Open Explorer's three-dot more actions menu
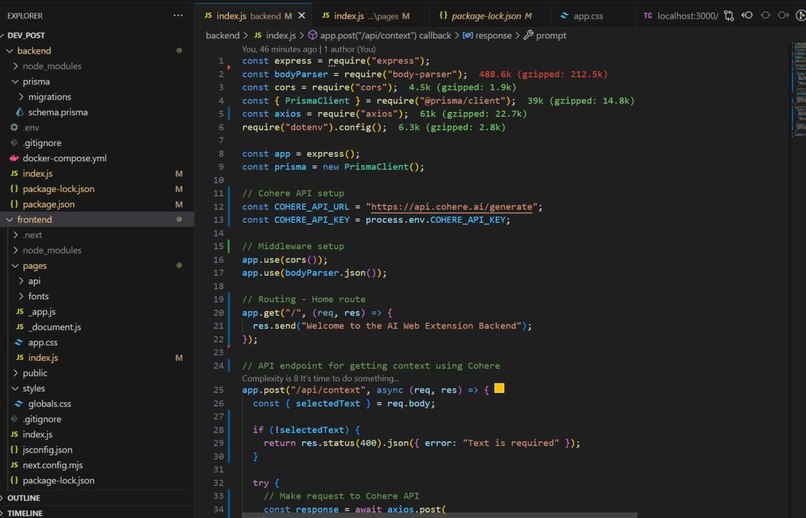Viewport: 806px width, 518px height. tap(178, 15)
